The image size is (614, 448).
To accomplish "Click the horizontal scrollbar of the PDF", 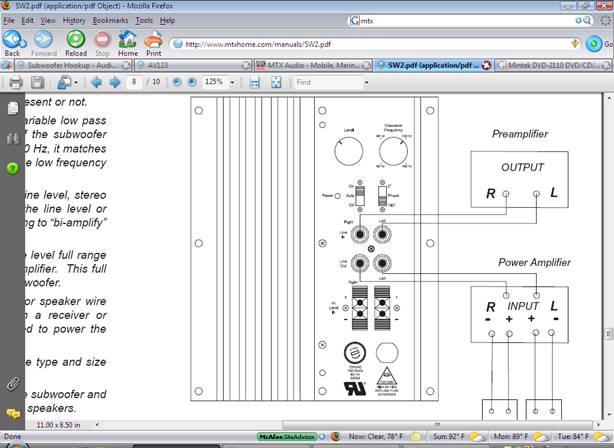I will point(438,425).
